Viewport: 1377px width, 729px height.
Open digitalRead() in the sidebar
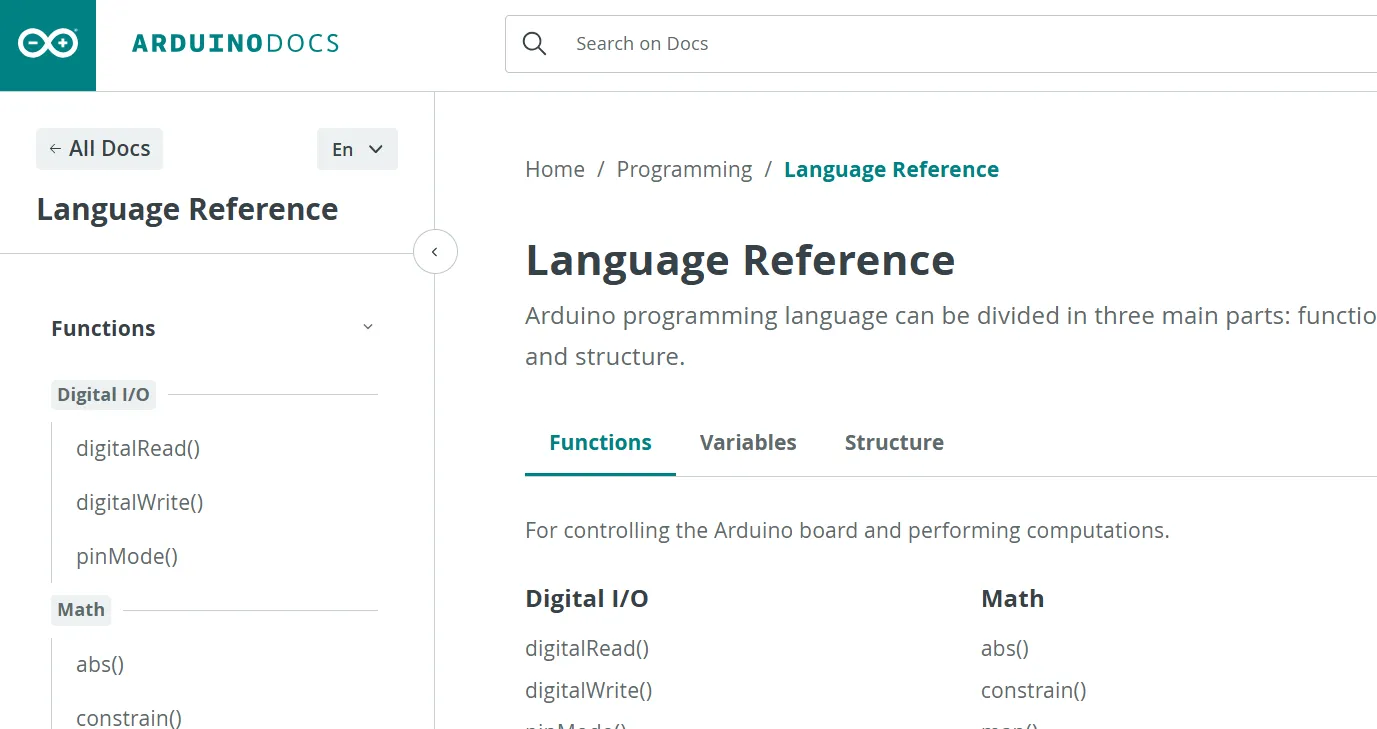(x=138, y=449)
